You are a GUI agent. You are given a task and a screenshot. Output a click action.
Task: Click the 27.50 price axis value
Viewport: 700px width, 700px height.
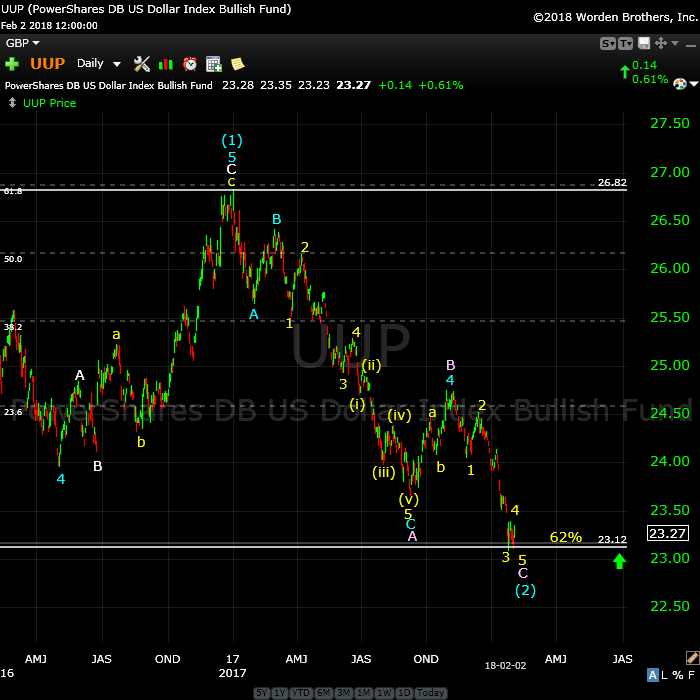(x=670, y=123)
